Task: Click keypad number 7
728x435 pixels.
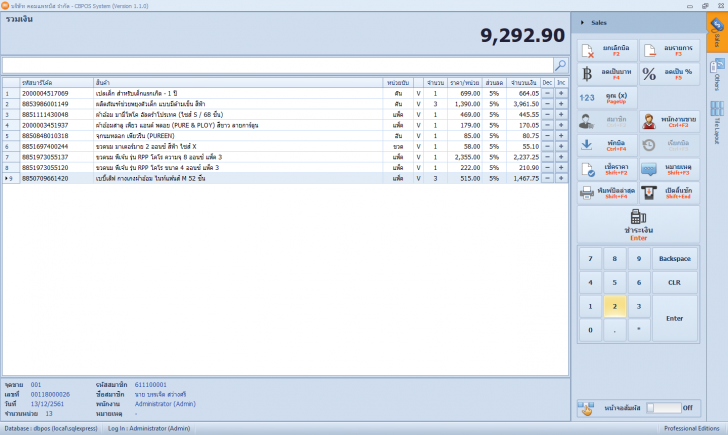Action: (x=590, y=259)
